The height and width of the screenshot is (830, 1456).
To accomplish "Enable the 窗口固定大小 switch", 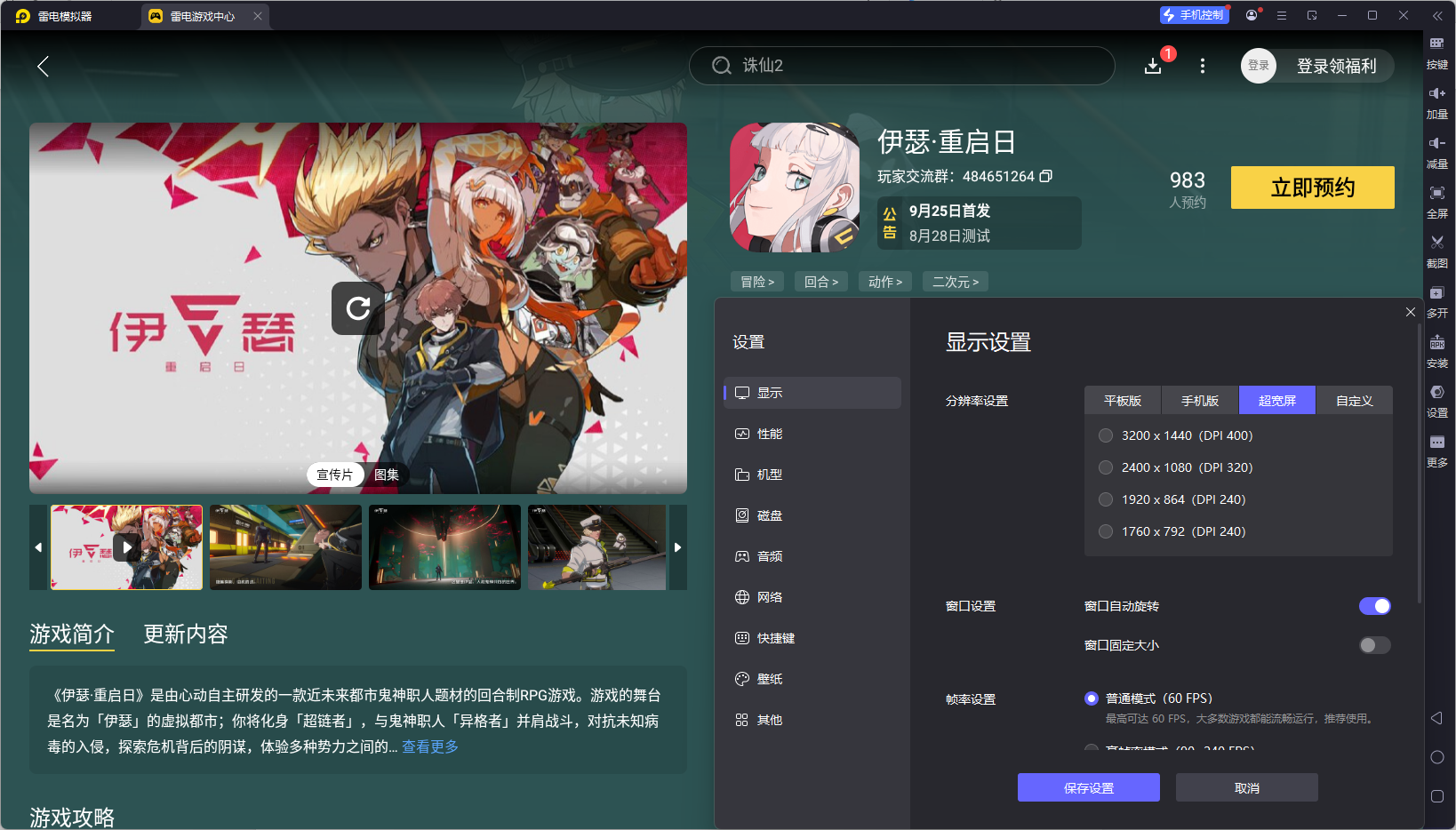I will [1374, 645].
